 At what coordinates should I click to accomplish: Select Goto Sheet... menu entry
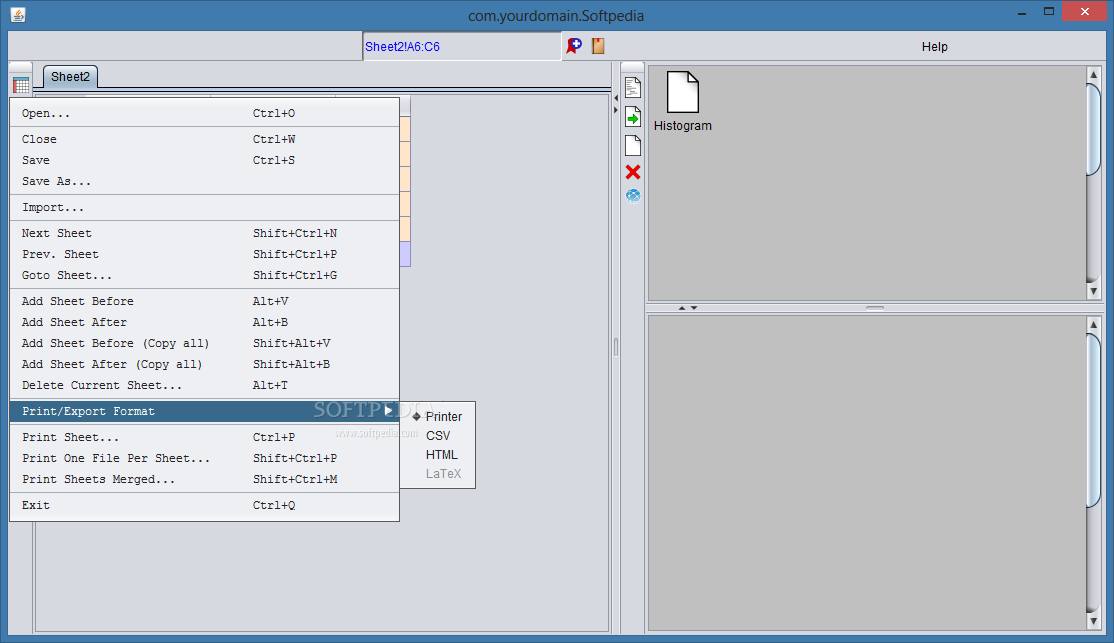(x=205, y=275)
